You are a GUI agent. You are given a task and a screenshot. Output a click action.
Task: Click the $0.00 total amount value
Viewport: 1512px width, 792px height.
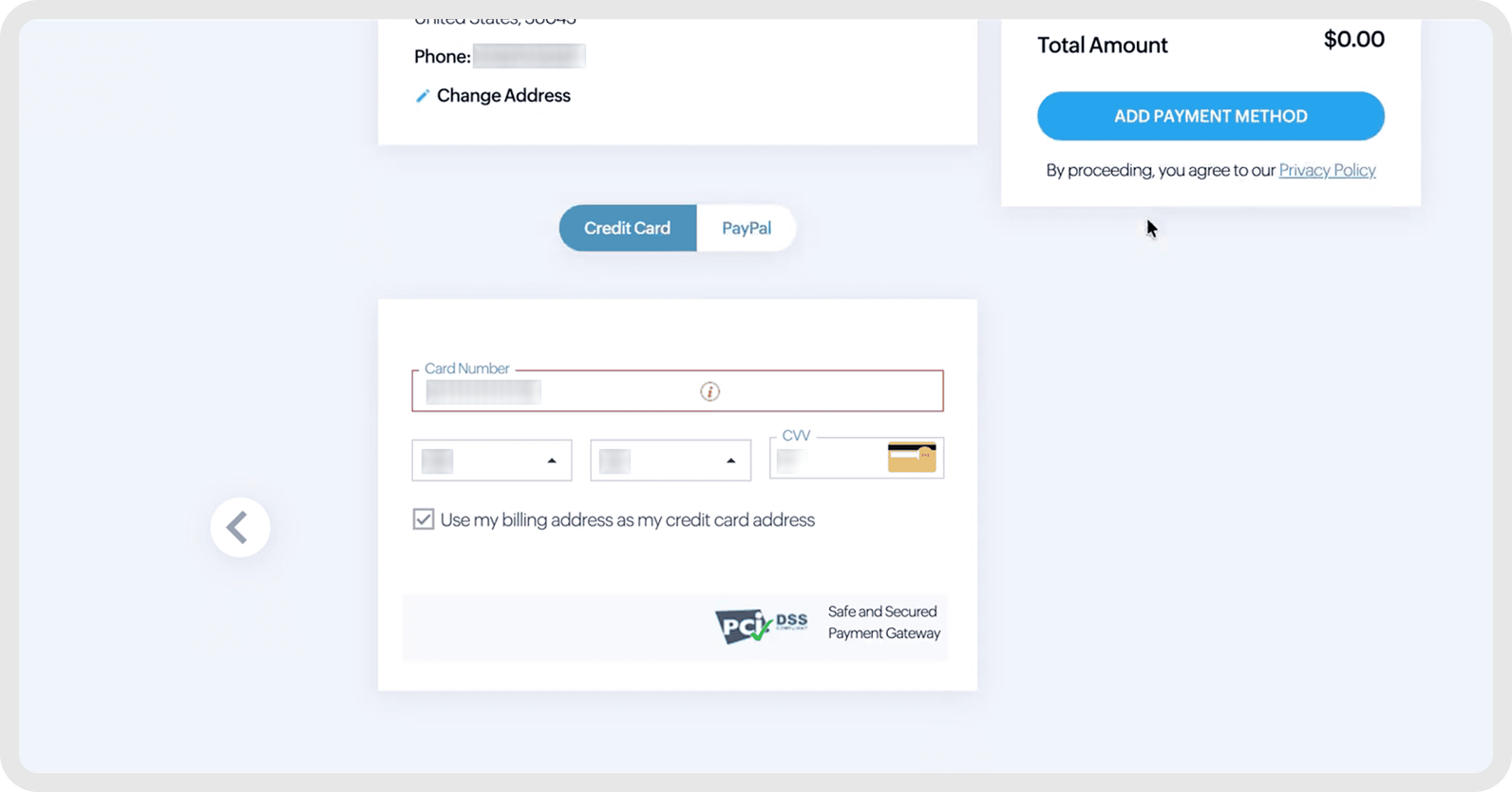(x=1353, y=40)
